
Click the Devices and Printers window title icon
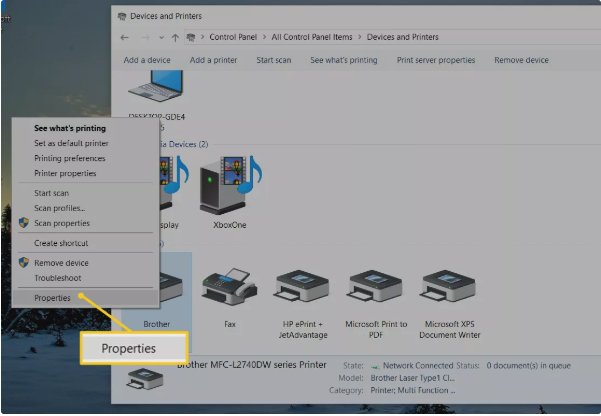[x=122, y=16]
